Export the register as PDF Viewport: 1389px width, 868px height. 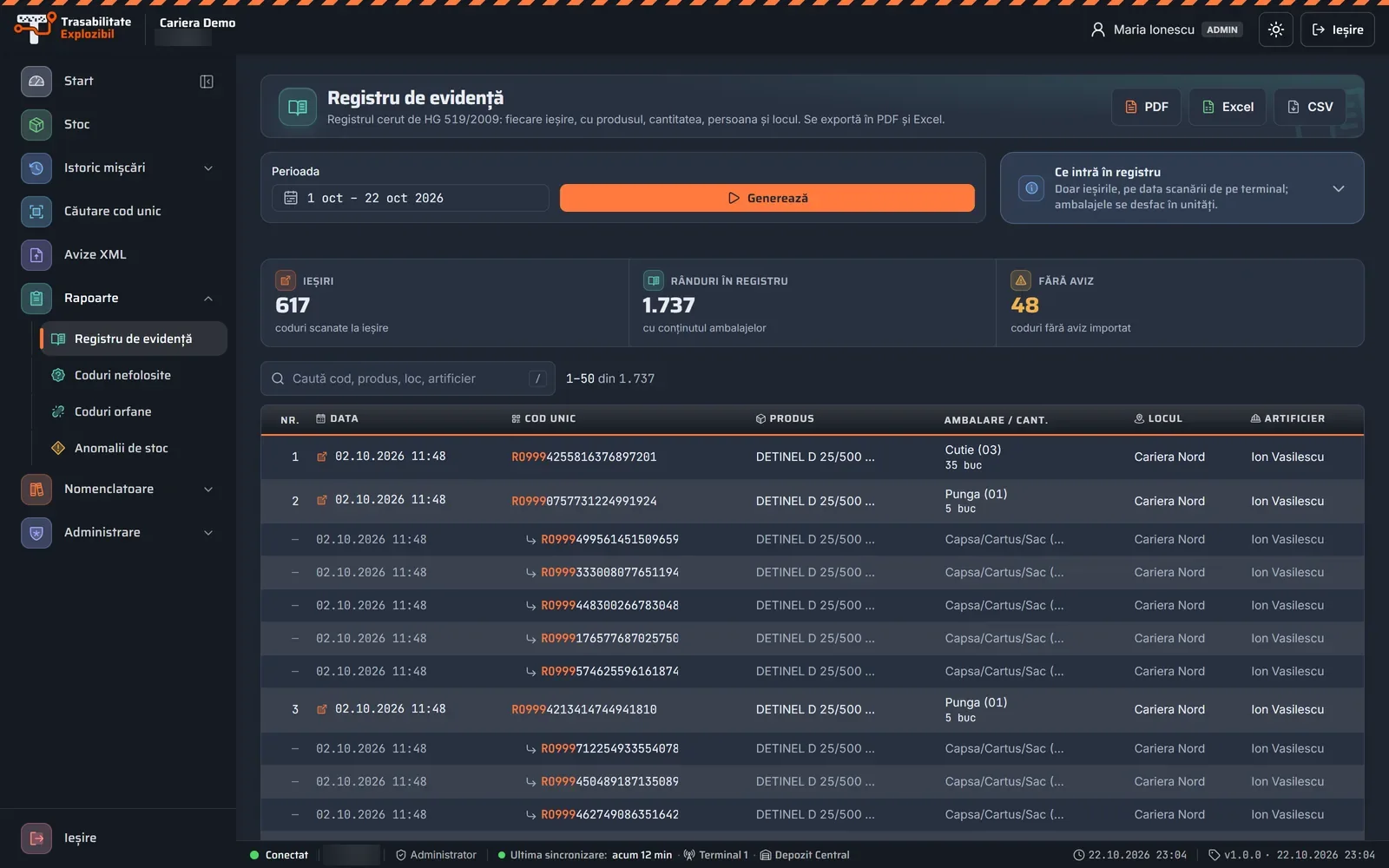tap(1146, 107)
